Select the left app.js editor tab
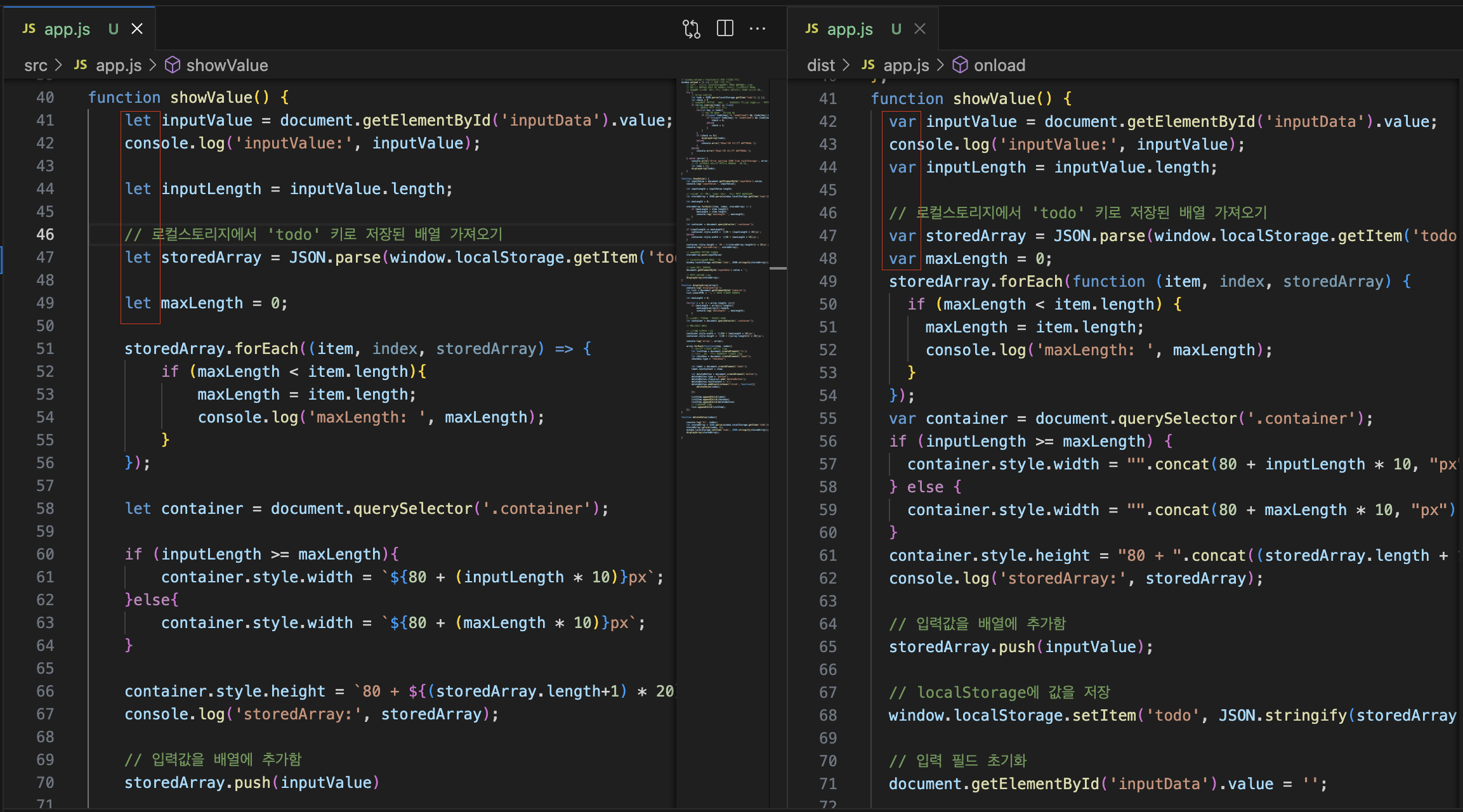 click(x=67, y=29)
